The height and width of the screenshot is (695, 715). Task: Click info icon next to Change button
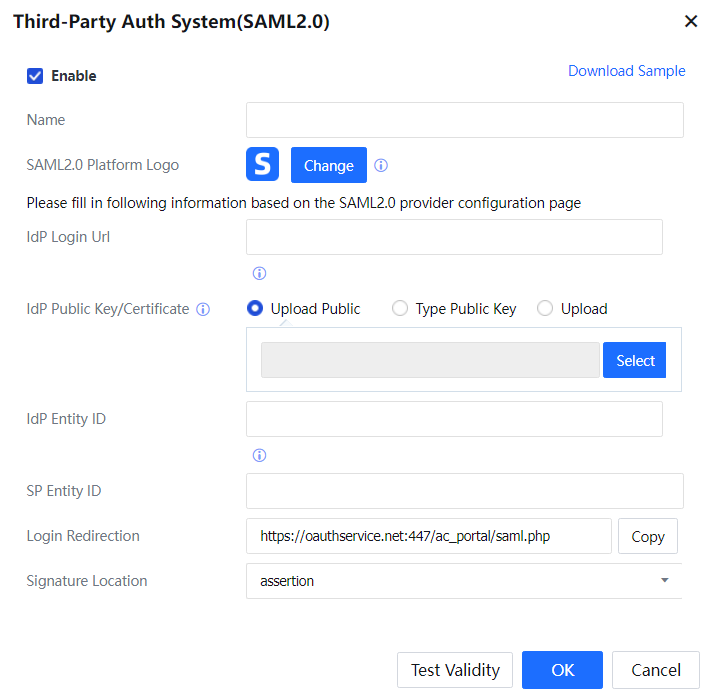click(381, 166)
